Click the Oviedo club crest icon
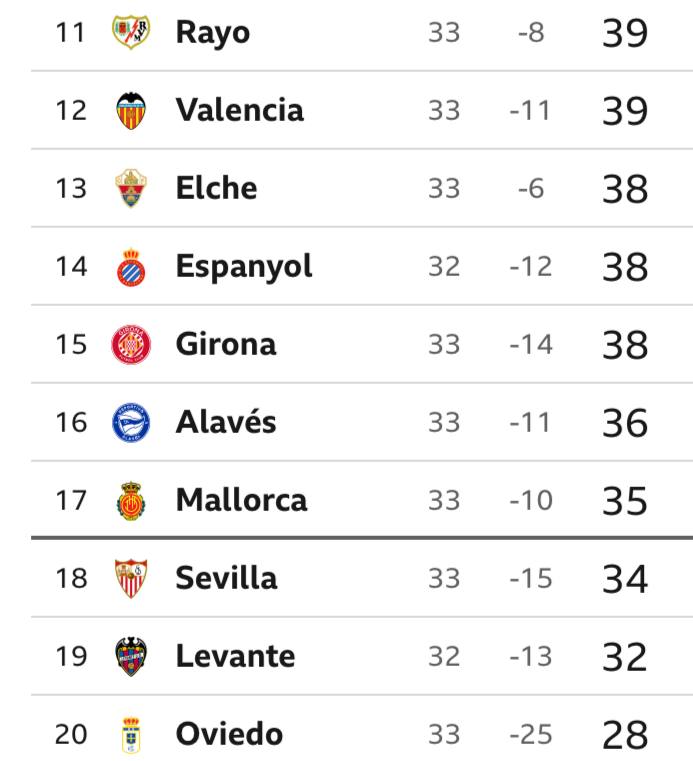This screenshot has height=761, width=693. [x=131, y=735]
